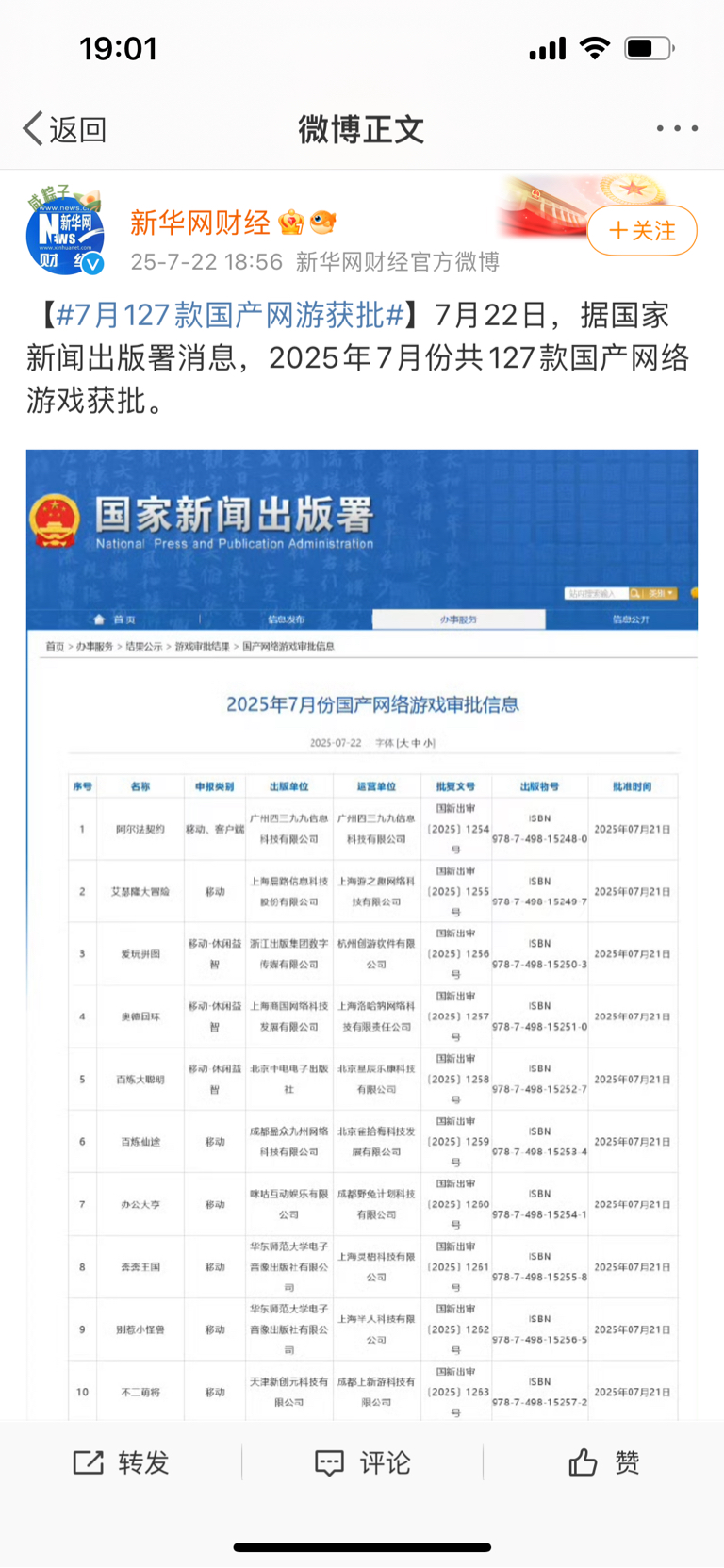Tap 办事服务 tab in image navigation
This screenshot has width=724, height=1568.
point(458,619)
